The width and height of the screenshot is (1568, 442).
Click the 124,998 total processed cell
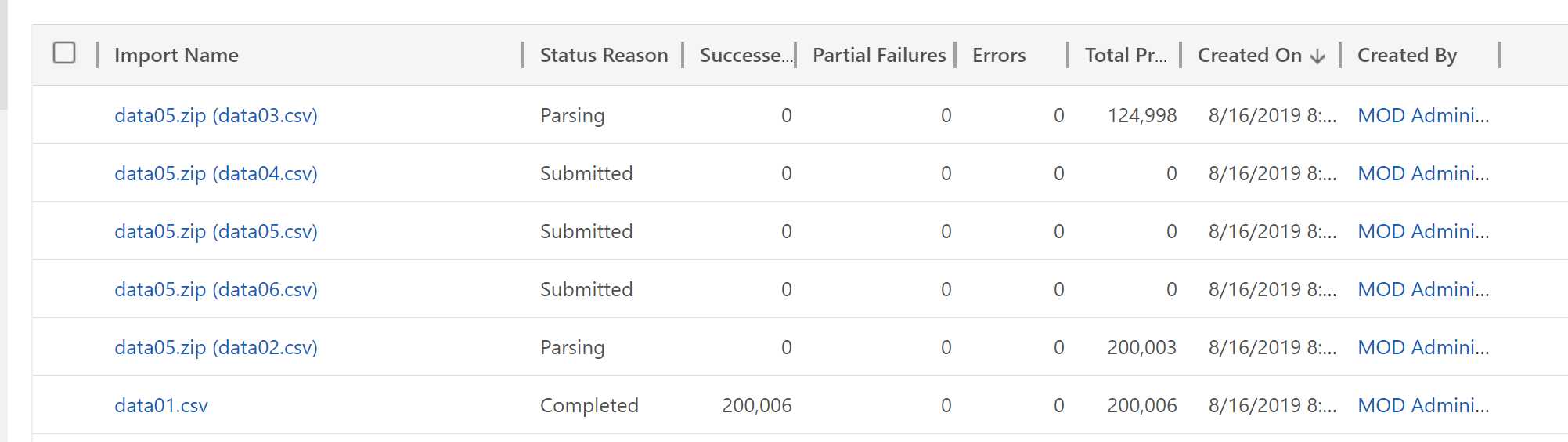click(1141, 116)
